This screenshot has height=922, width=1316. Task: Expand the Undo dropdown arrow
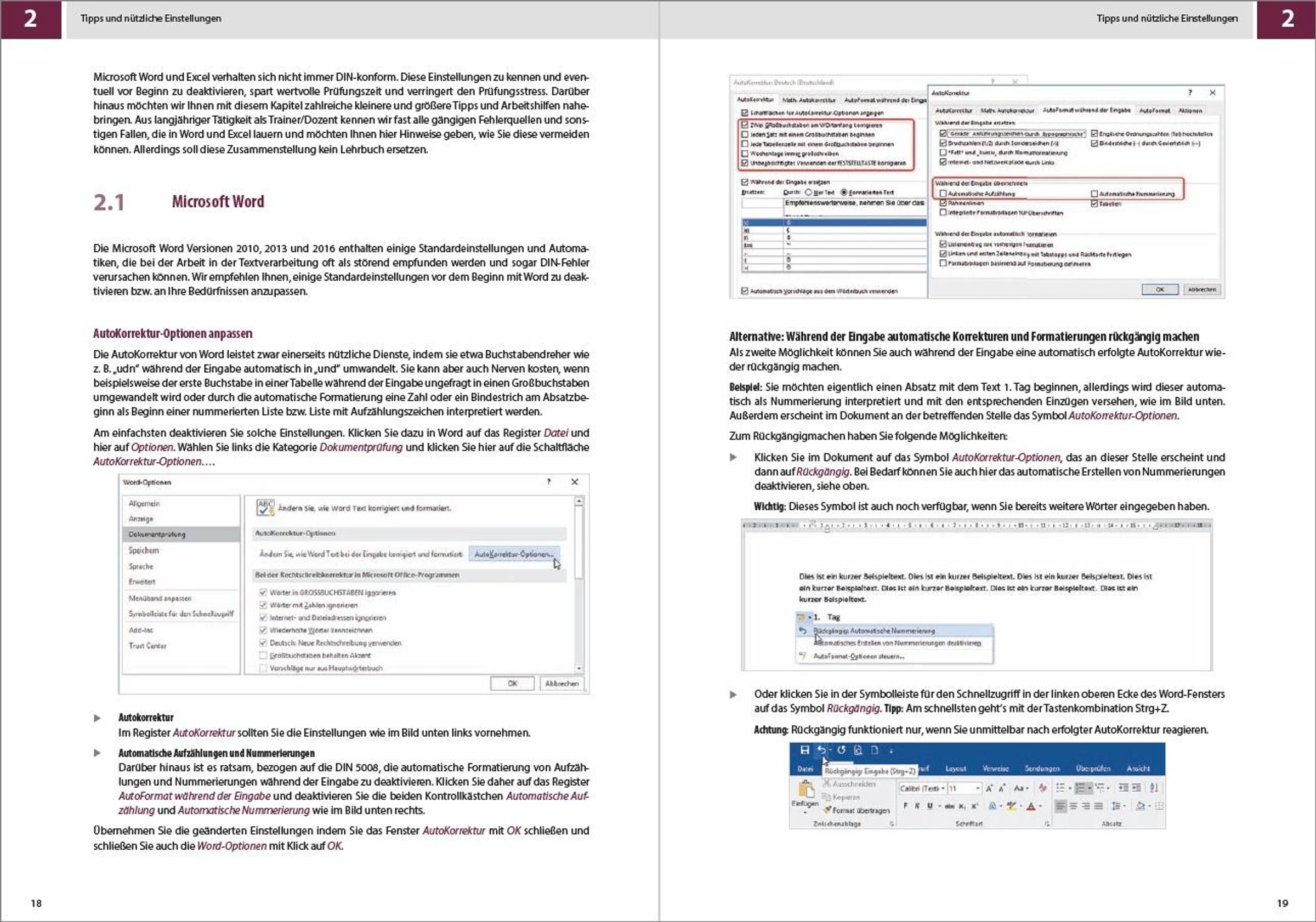[x=830, y=750]
